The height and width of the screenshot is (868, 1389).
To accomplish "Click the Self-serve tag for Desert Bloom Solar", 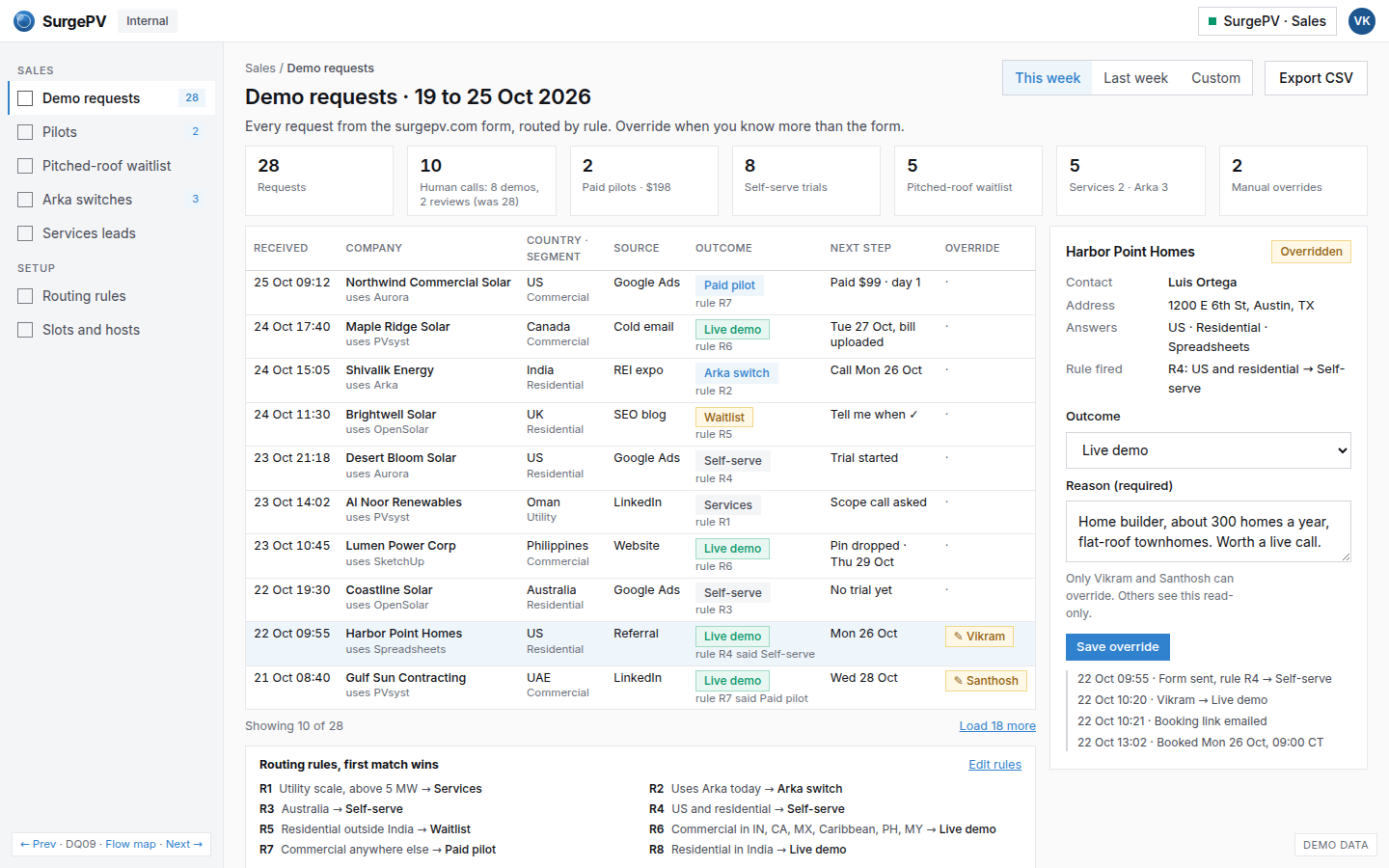I will (732, 461).
